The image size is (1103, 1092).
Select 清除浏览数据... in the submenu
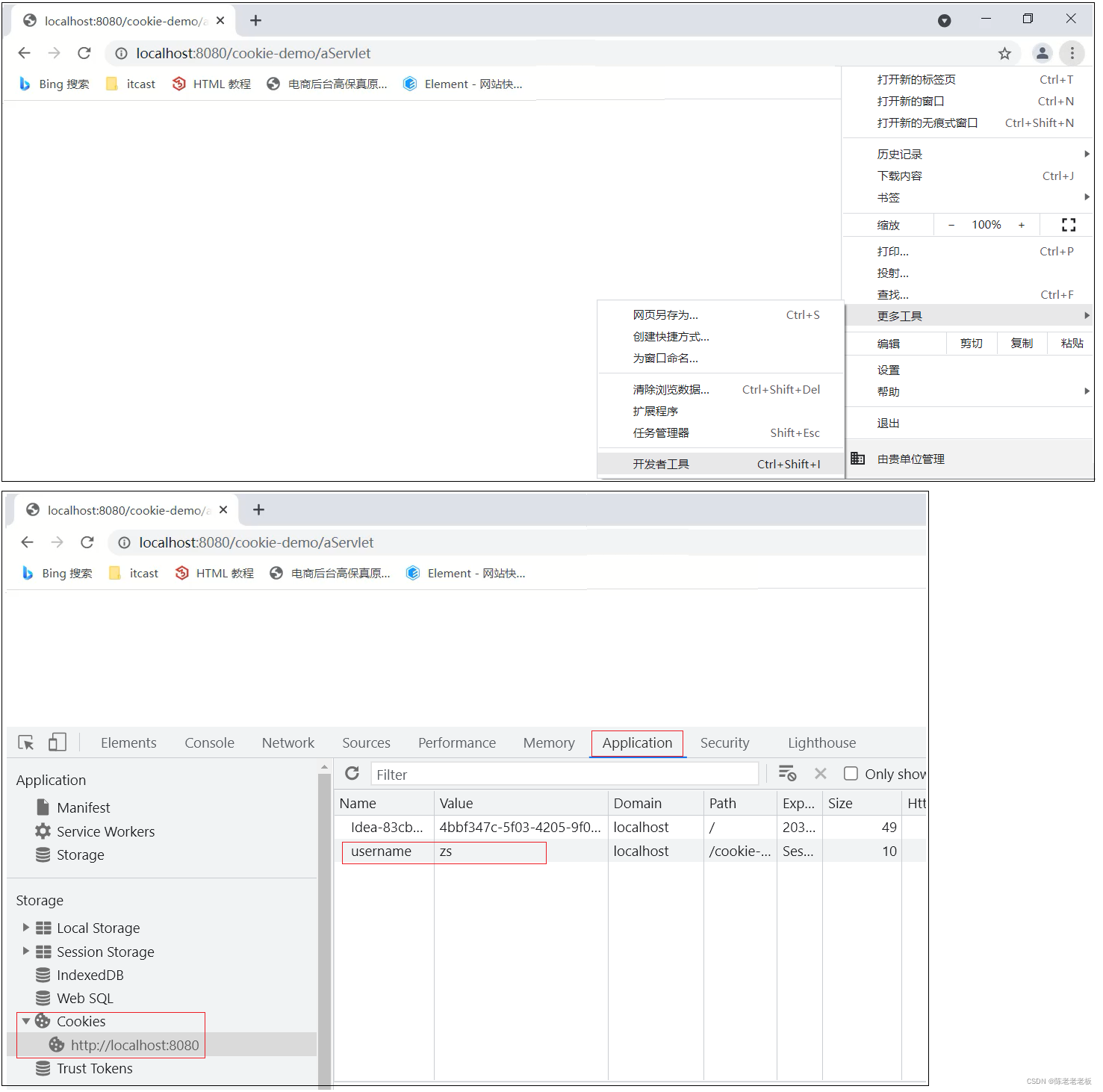[x=721, y=390]
